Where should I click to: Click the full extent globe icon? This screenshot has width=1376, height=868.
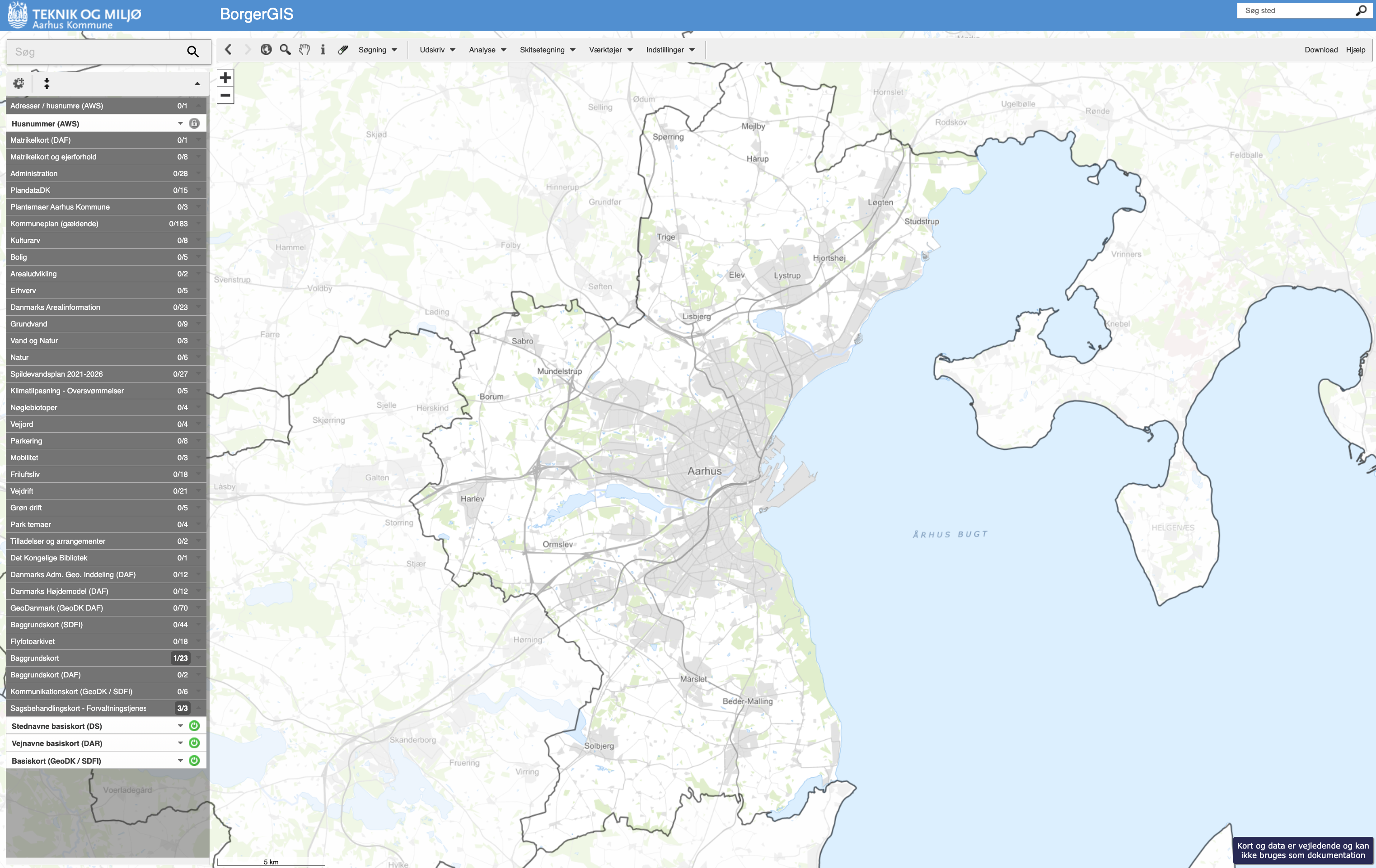[x=266, y=50]
